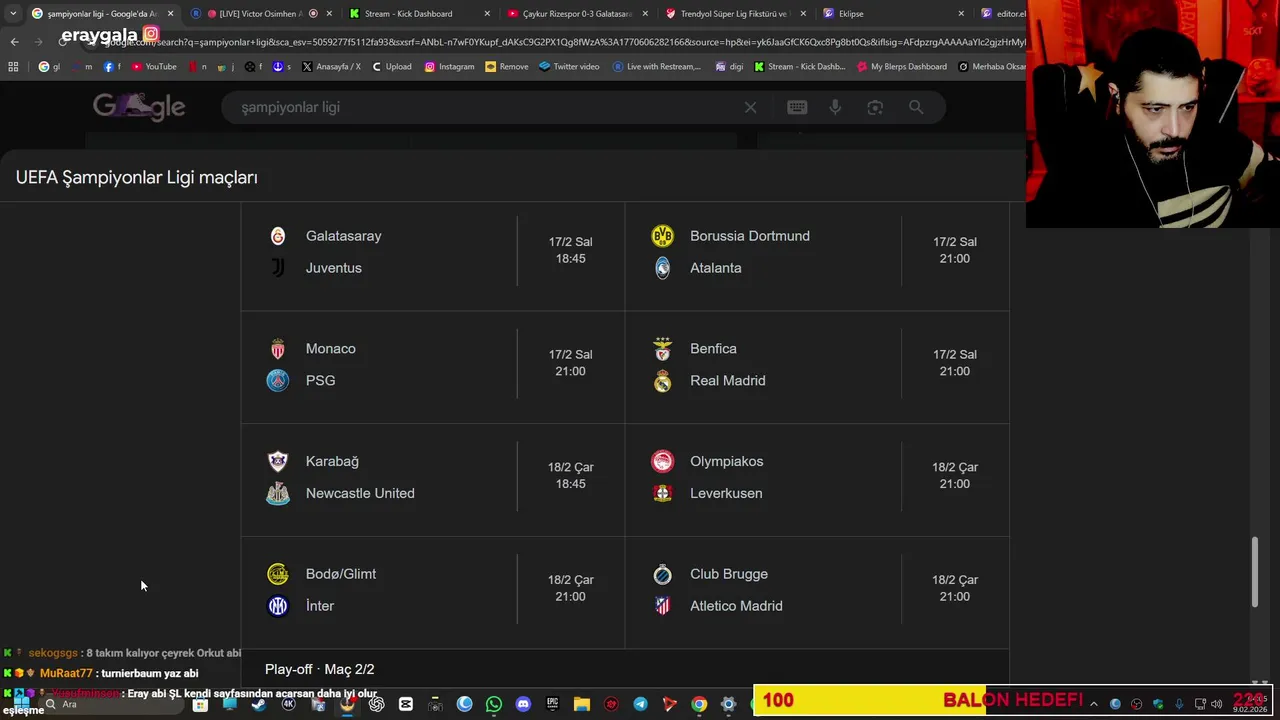Open Telegram from the taskbar
Screen dimensions: 1280x720
[640, 704]
